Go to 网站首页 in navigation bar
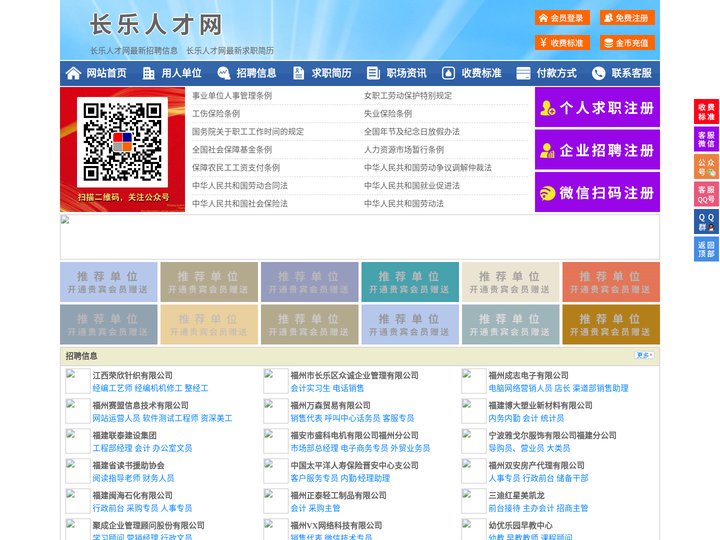Image resolution: width=720 pixels, height=540 pixels. tap(107, 73)
